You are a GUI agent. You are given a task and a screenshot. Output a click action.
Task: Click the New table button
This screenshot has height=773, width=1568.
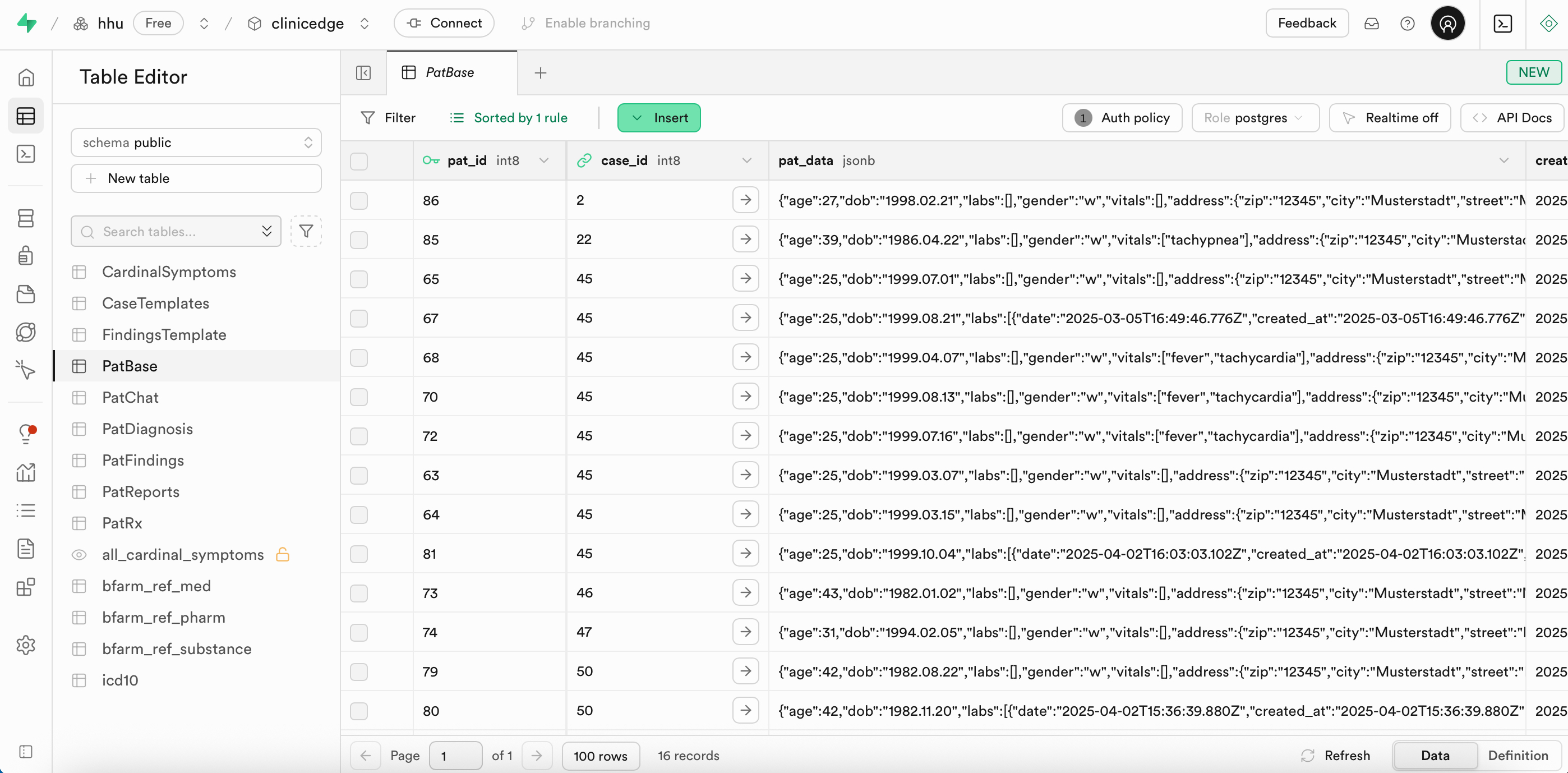[x=196, y=178]
